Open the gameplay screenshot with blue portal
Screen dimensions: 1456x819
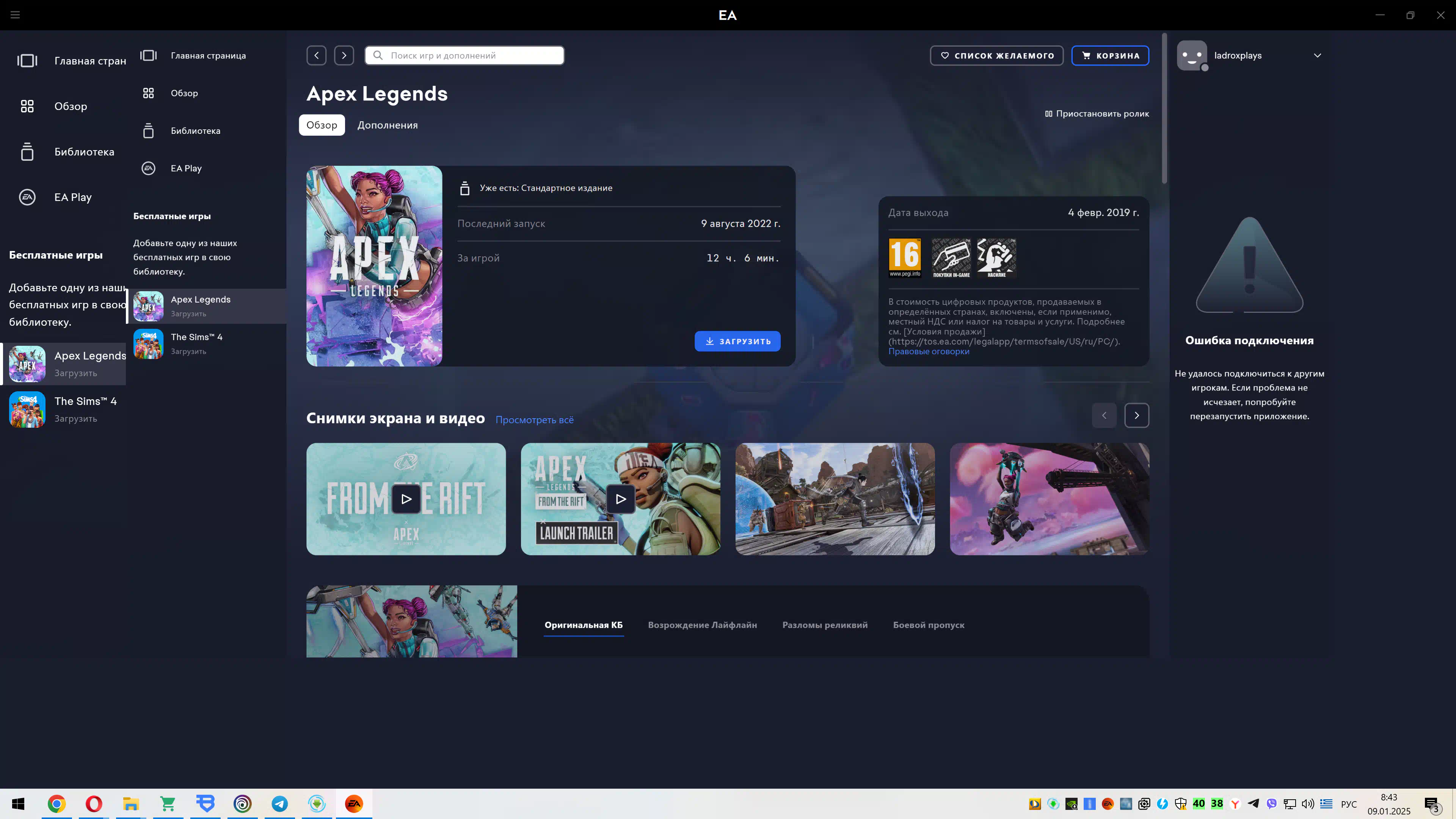(835, 499)
